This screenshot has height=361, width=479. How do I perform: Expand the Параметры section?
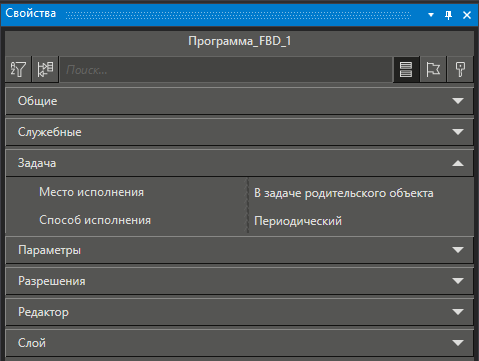239,250
